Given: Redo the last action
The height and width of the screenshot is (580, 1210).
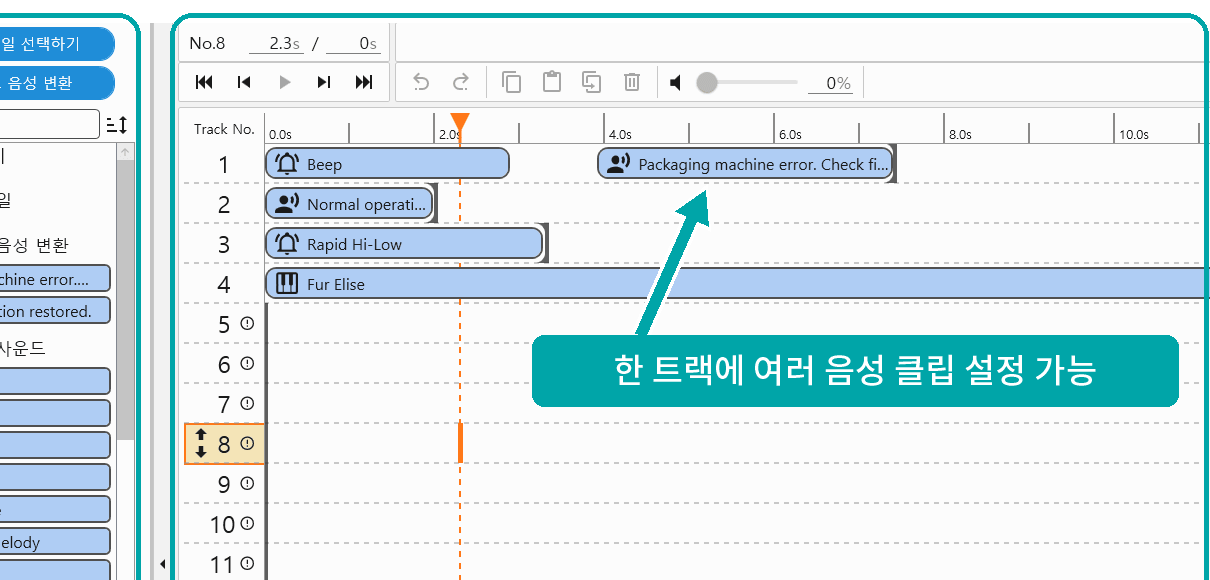Looking at the screenshot, I should 461,82.
